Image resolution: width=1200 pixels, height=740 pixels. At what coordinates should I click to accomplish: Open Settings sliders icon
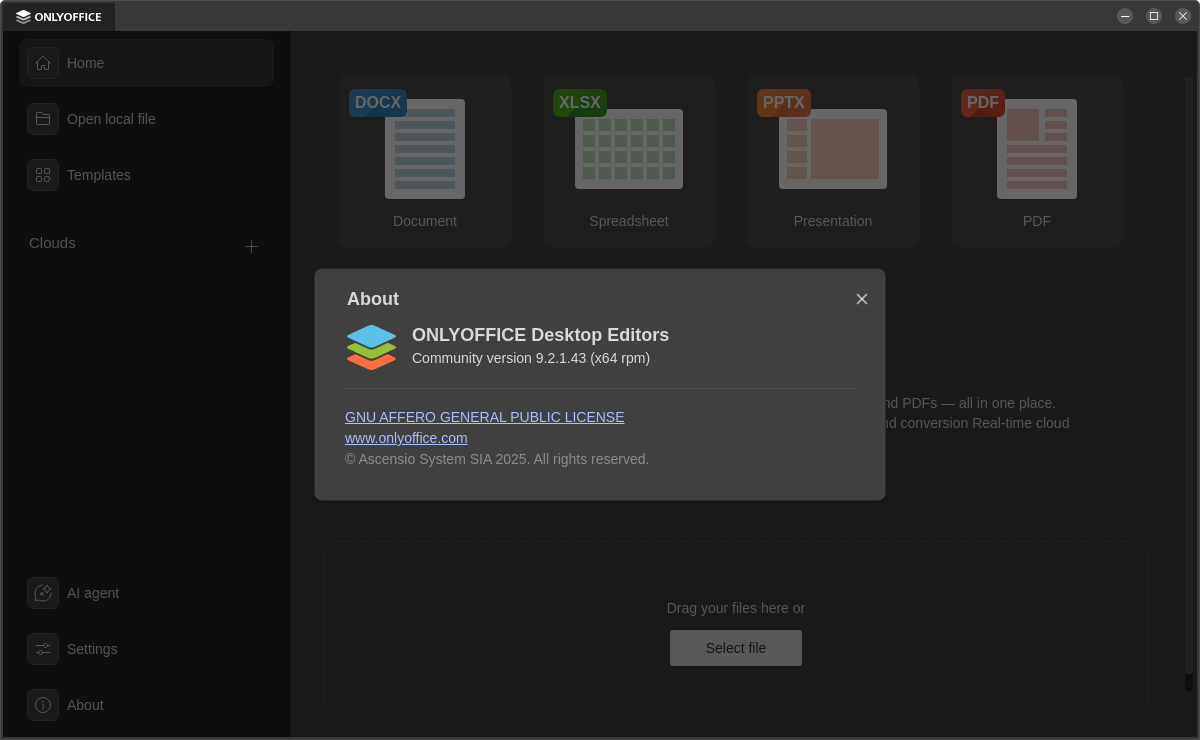point(43,649)
